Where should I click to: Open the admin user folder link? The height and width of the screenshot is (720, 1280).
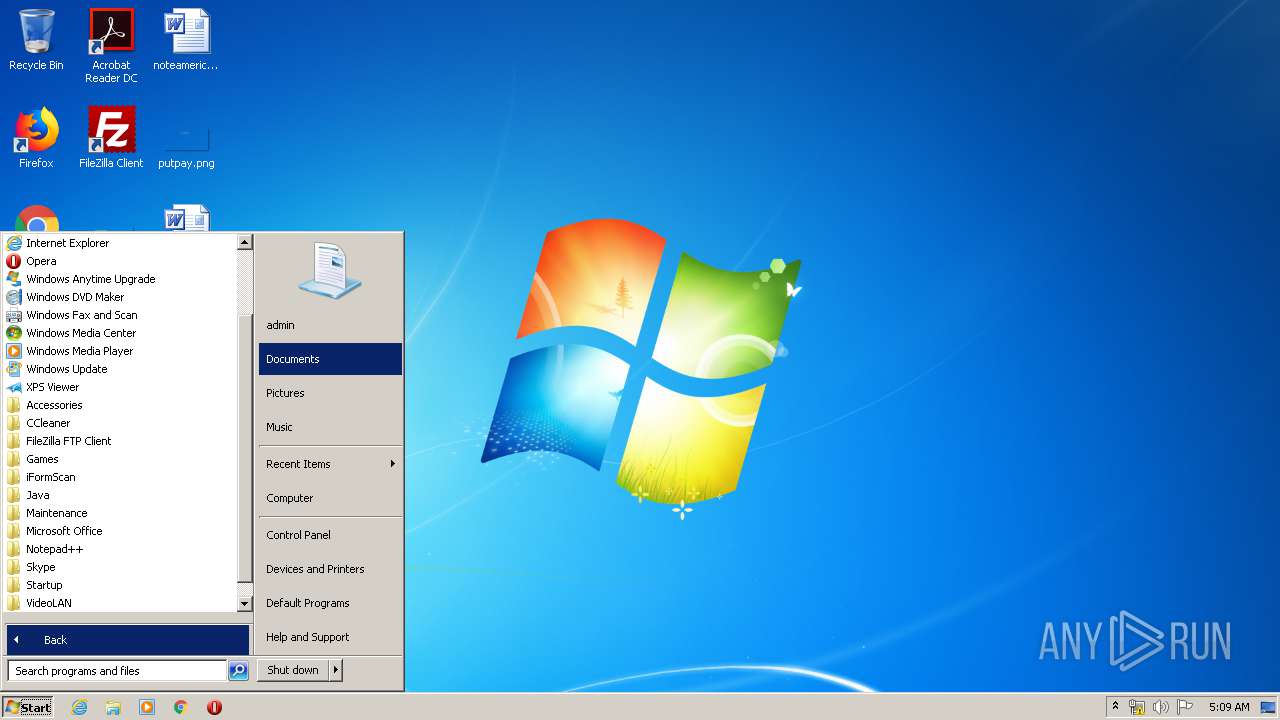330,325
